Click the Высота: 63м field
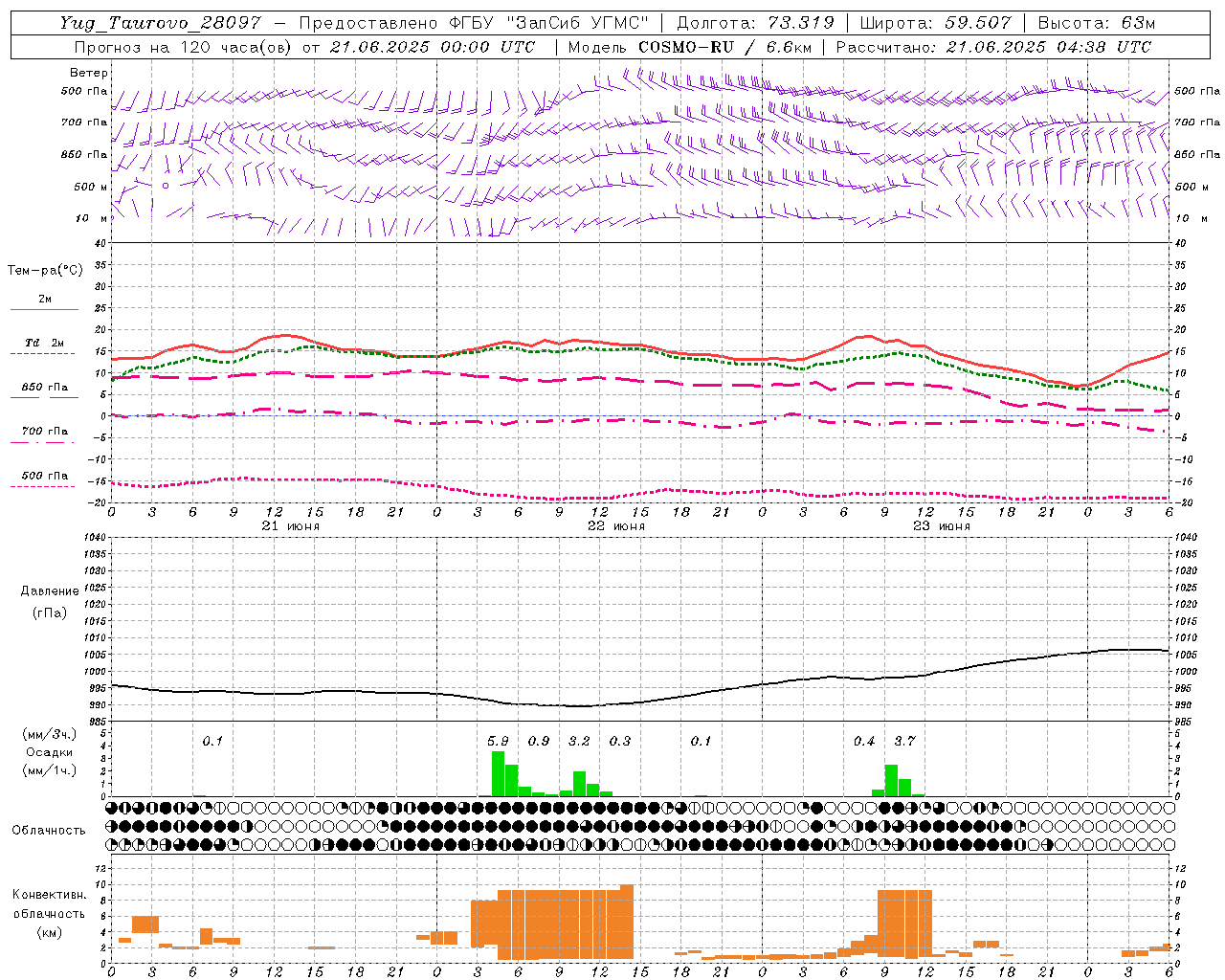 pos(1097,23)
